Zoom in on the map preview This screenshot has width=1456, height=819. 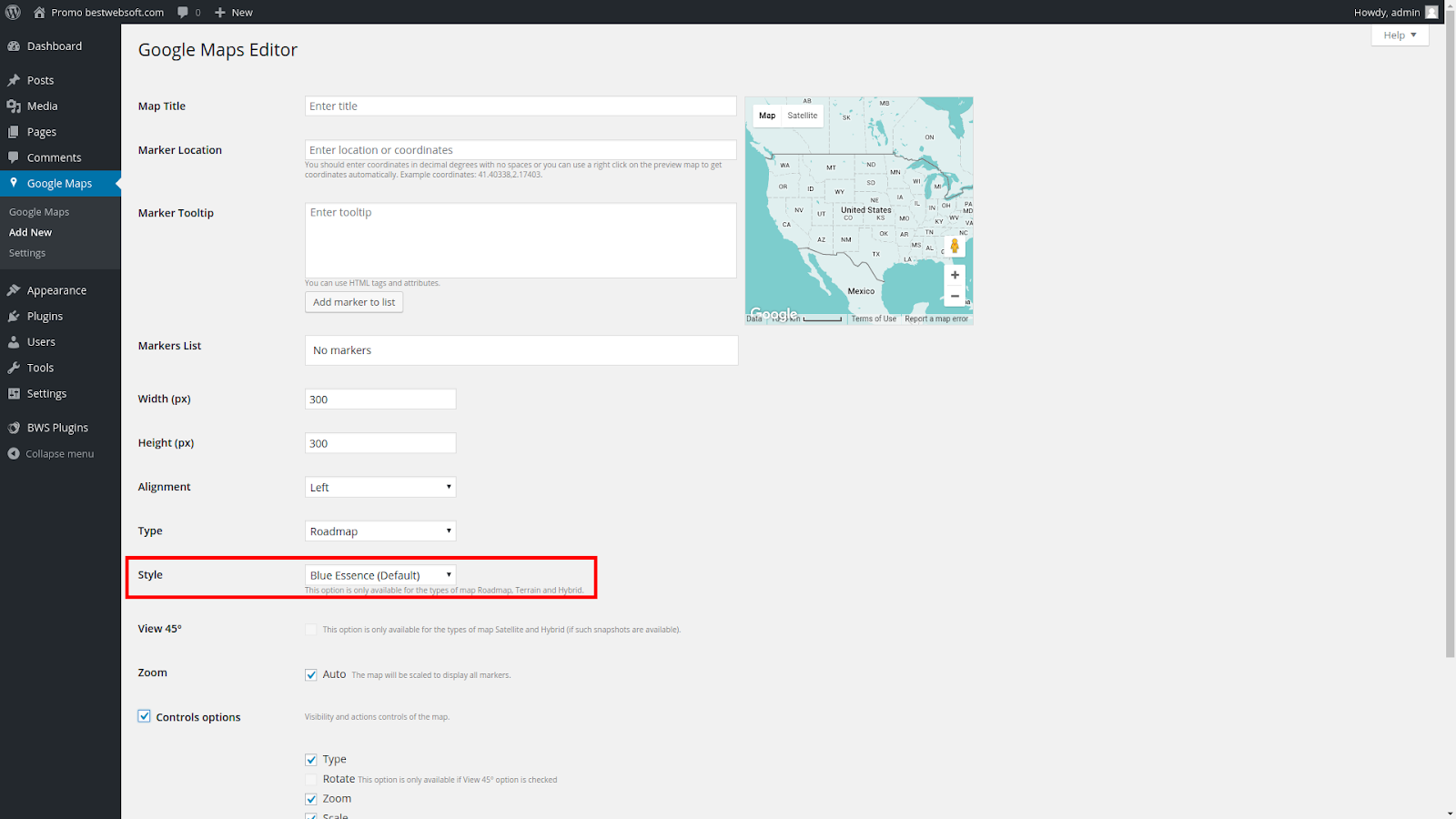click(x=955, y=275)
